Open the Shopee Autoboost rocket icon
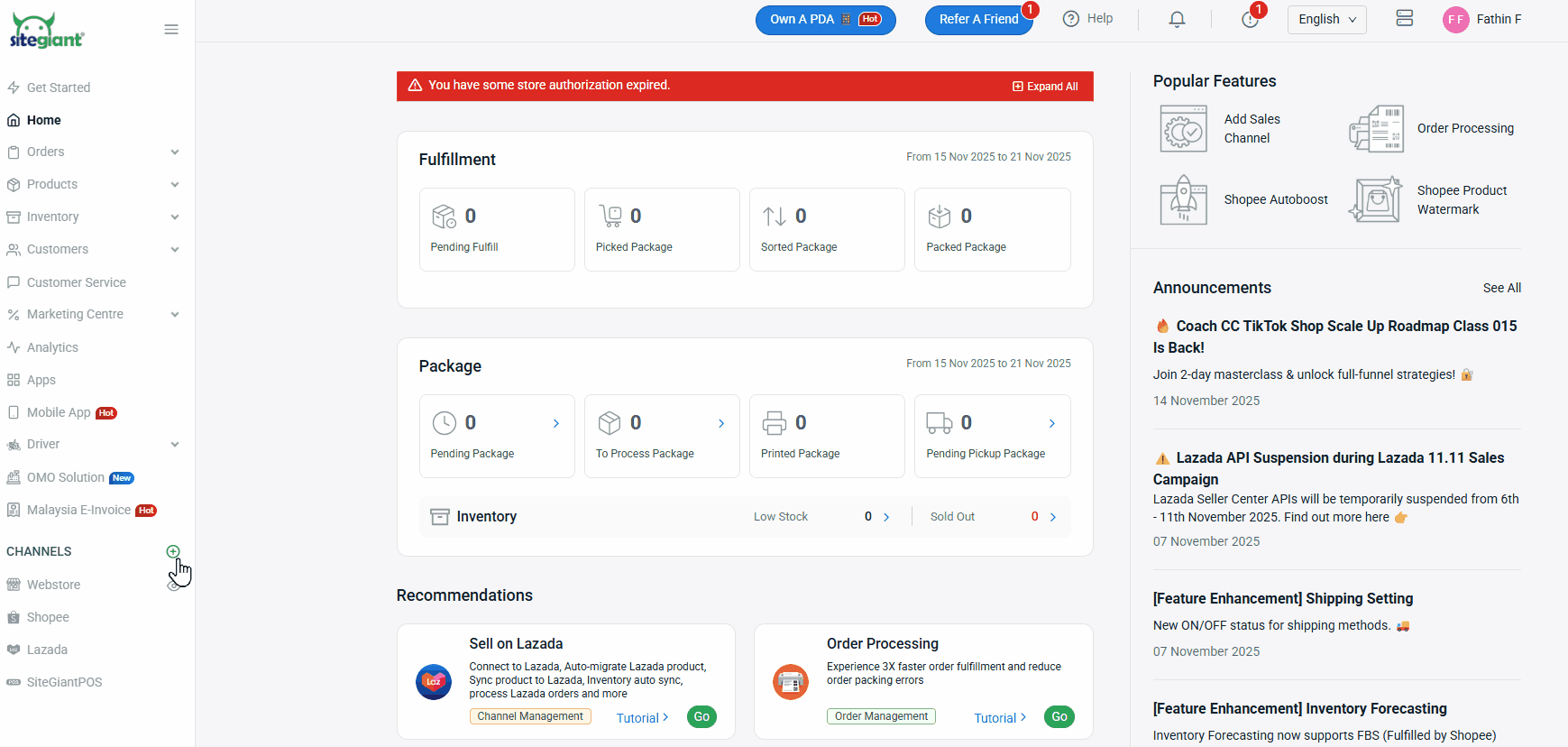1568x747 pixels. tap(1183, 200)
